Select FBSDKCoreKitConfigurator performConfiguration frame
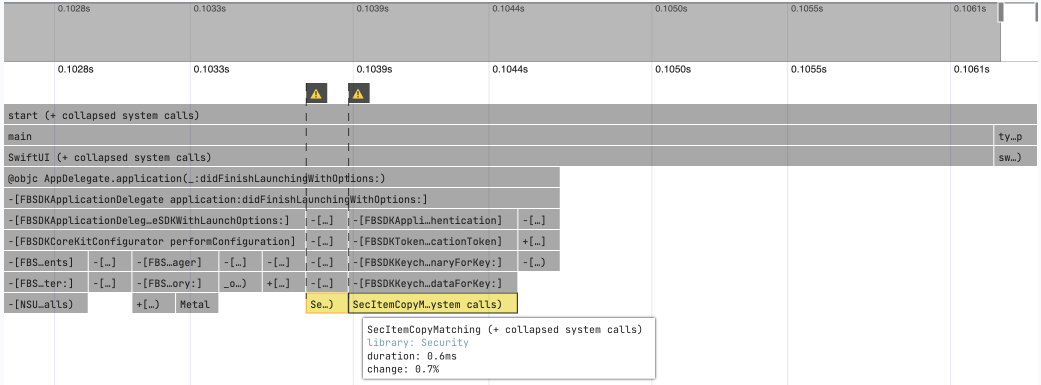The width and height of the screenshot is (1041, 385). tap(154, 241)
